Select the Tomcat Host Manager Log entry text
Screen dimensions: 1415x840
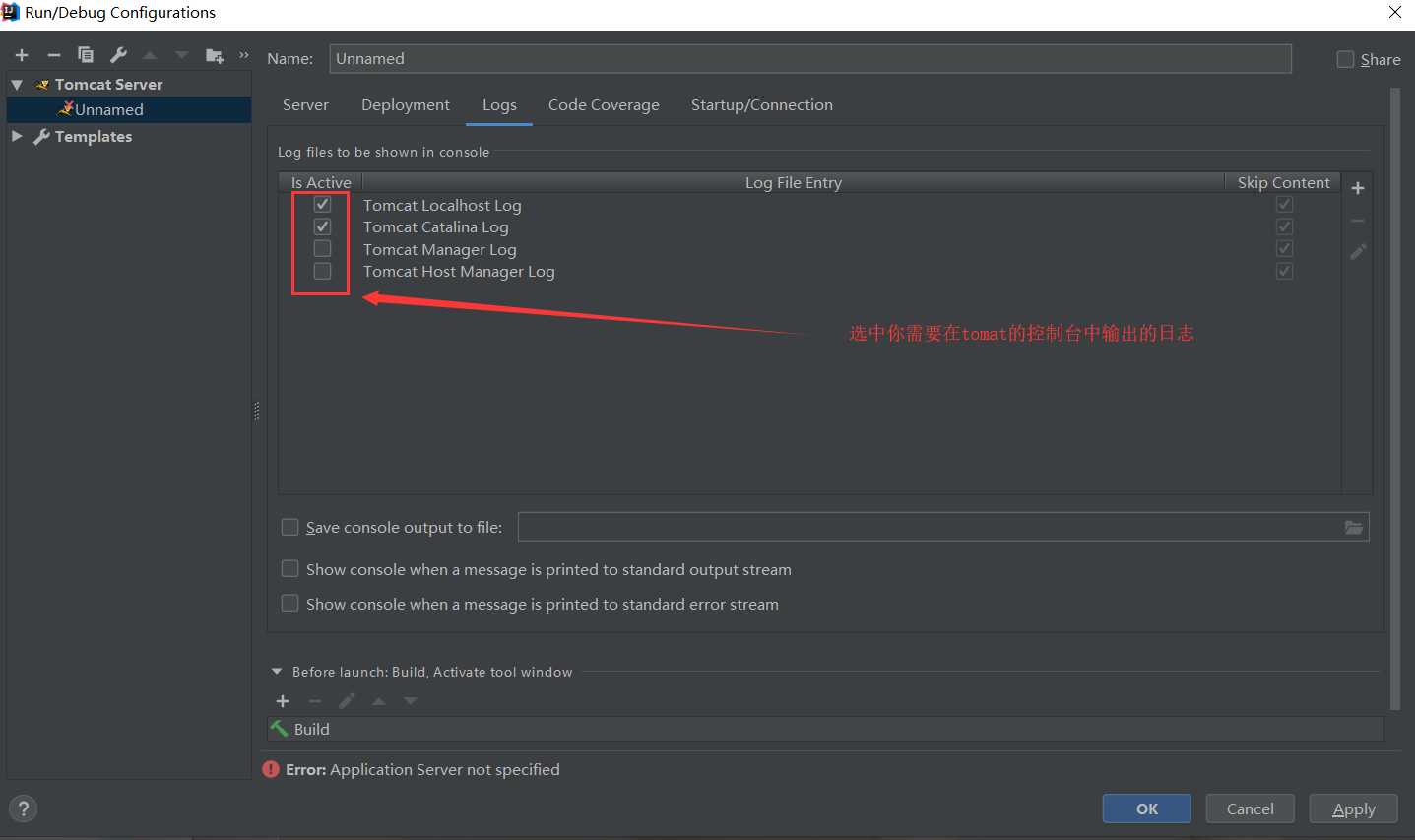pyautogui.click(x=459, y=272)
